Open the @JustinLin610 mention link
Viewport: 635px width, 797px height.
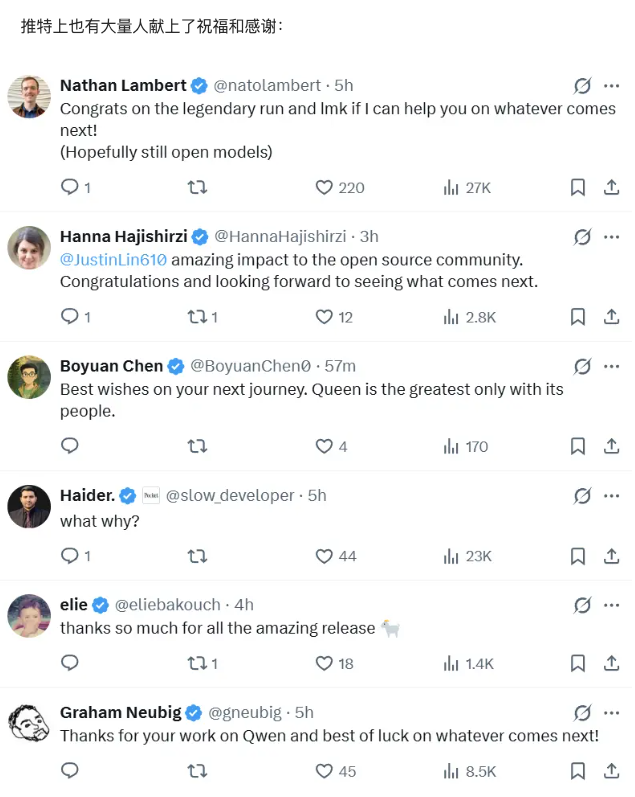[113, 259]
